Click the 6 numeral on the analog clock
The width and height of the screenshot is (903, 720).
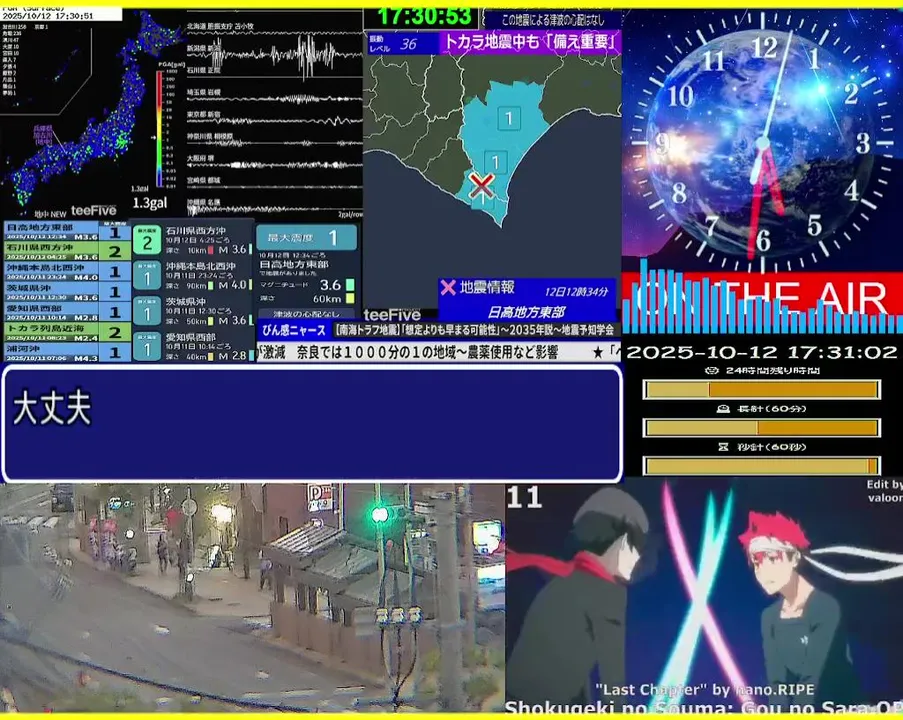click(x=763, y=240)
